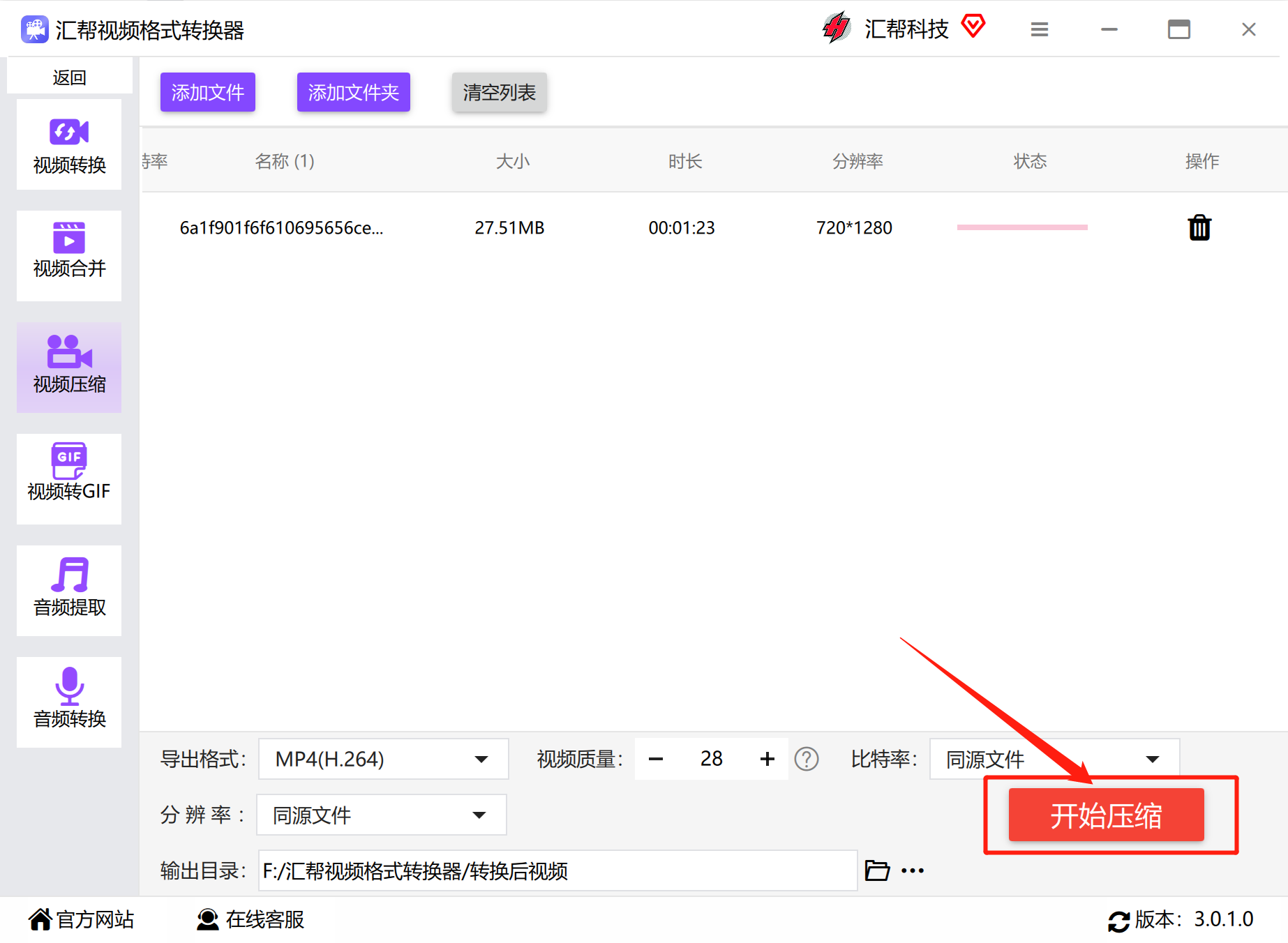Viewport: 1288px width, 943px height.
Task: Expand the 导出格式 MP4(H.264) dropdown
Action: tap(384, 759)
